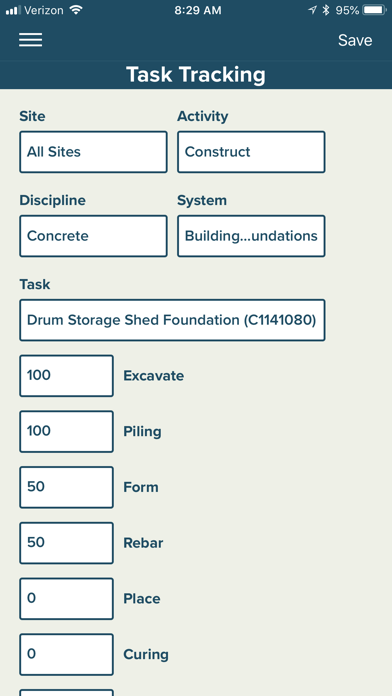Edit the Form percentage field

(x=66, y=487)
